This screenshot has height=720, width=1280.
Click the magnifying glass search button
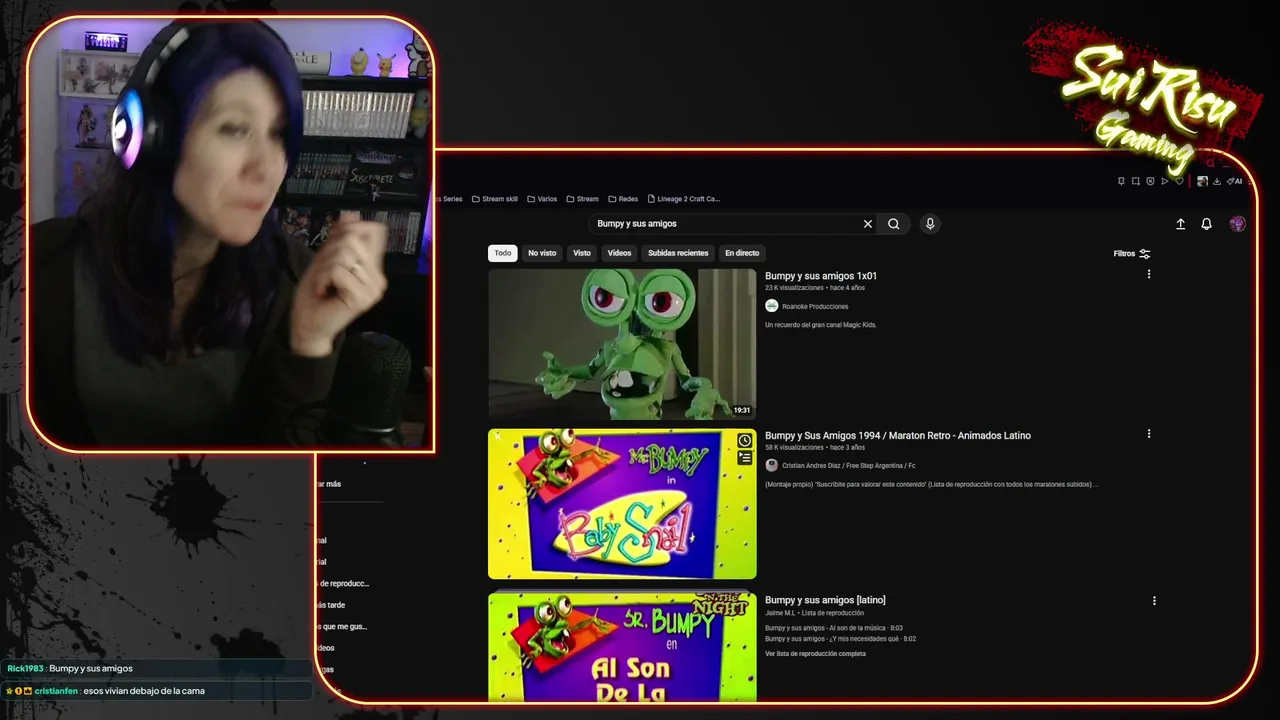click(x=894, y=224)
